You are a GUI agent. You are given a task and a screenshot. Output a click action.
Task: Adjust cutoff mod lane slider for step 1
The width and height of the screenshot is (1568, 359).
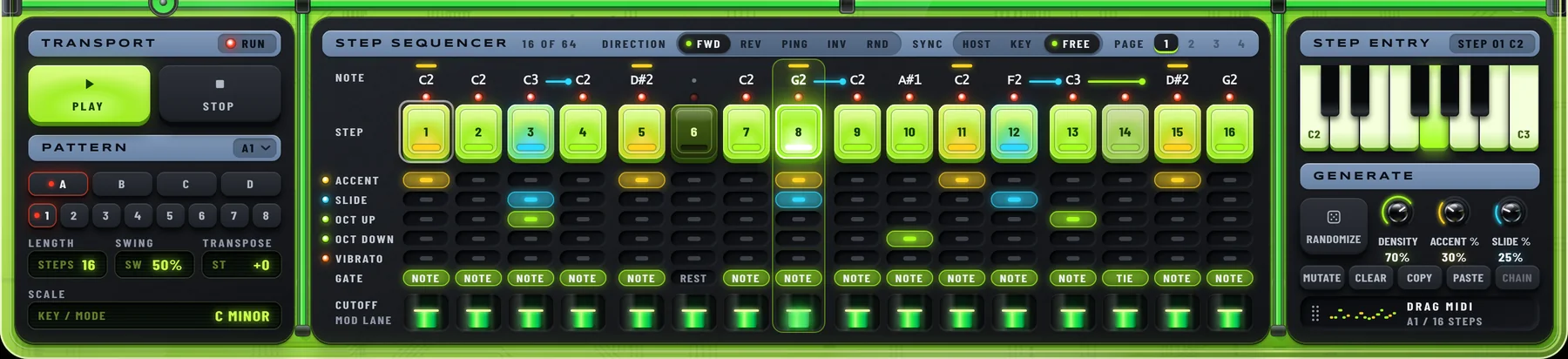pyautogui.click(x=426, y=313)
